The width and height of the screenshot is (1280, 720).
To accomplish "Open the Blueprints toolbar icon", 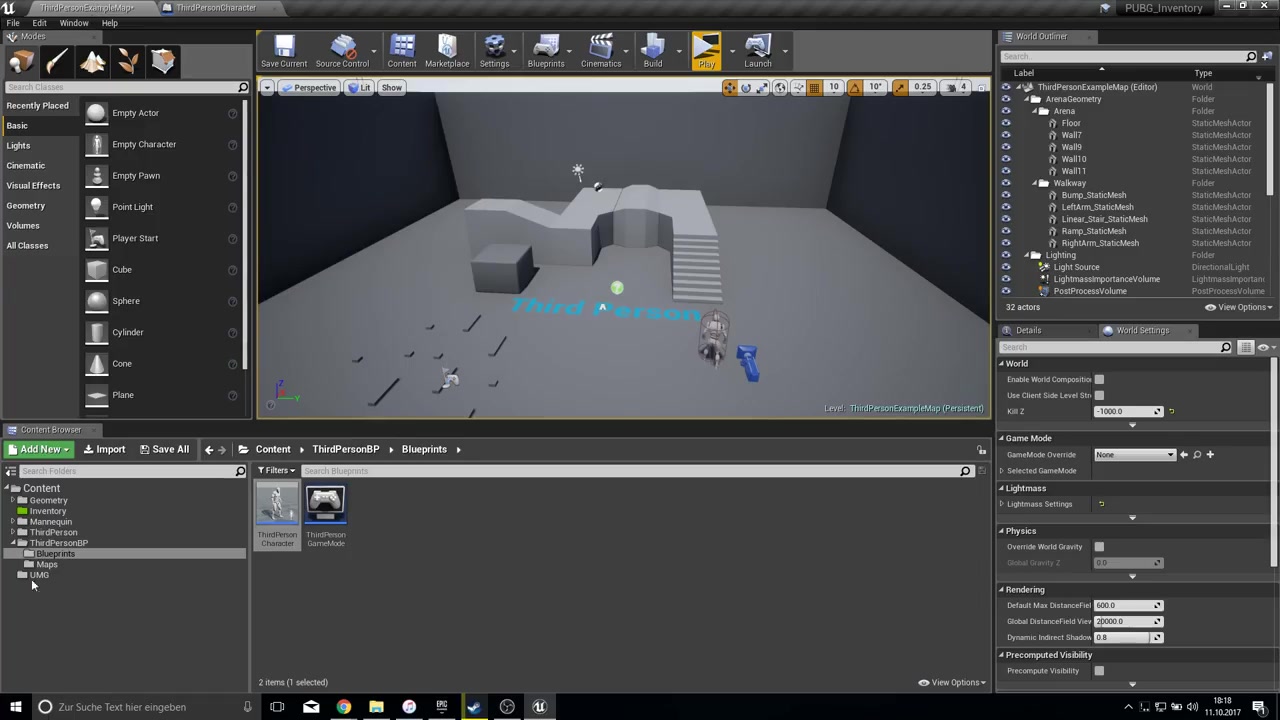I will (546, 50).
